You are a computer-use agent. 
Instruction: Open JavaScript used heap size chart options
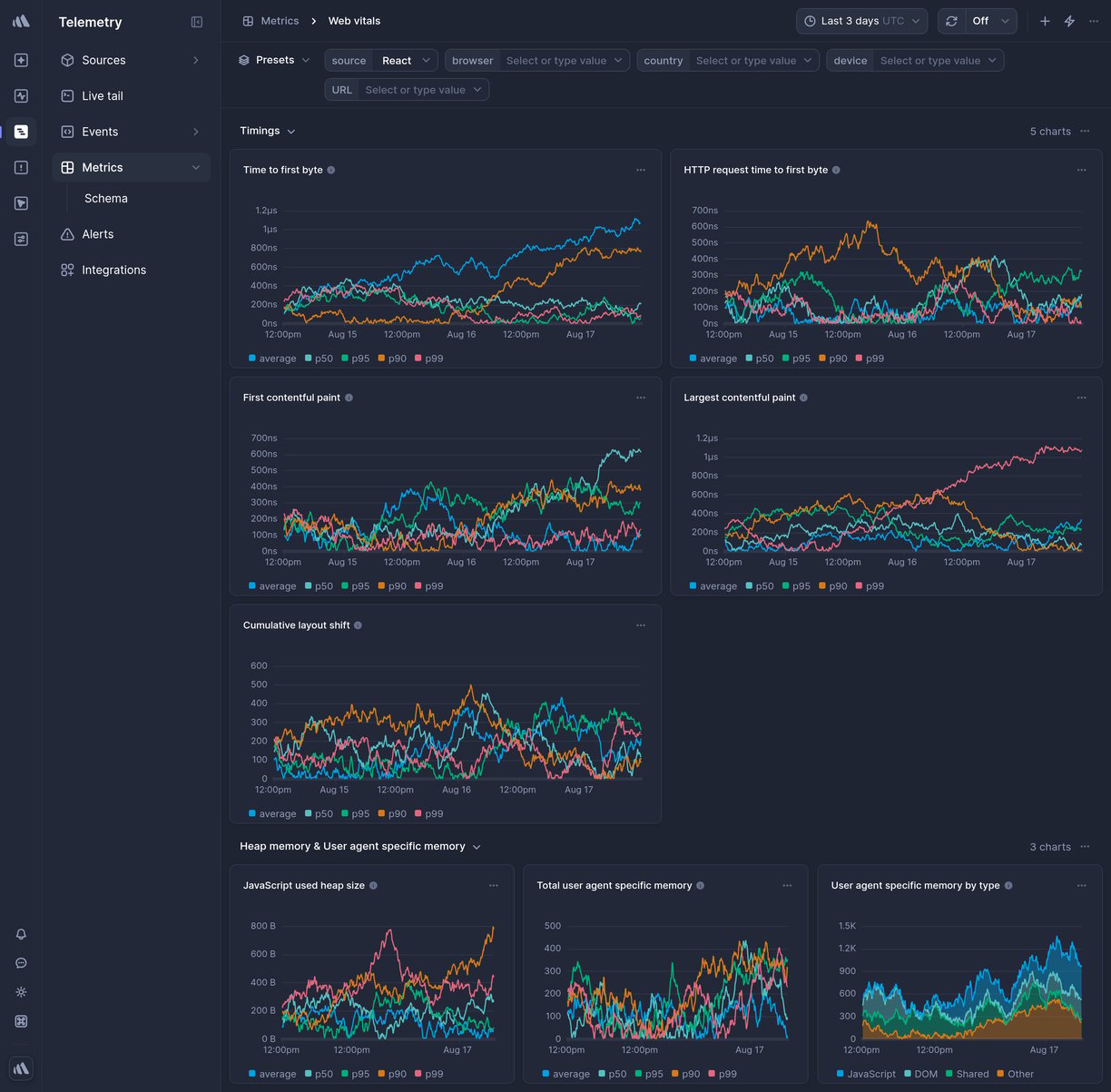[x=494, y=885]
